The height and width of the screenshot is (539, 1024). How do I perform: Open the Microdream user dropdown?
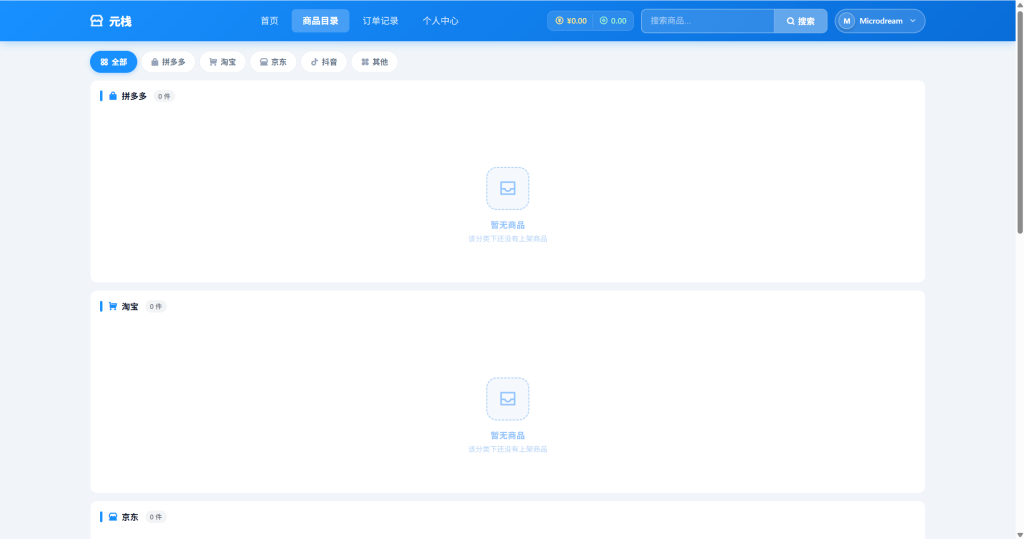(880, 21)
